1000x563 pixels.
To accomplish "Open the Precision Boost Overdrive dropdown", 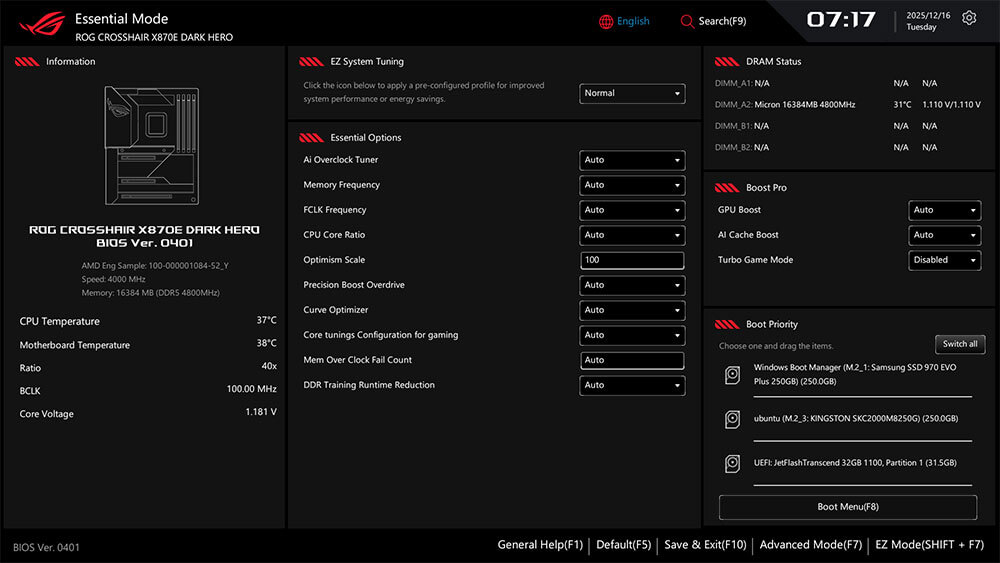I will 632,285.
